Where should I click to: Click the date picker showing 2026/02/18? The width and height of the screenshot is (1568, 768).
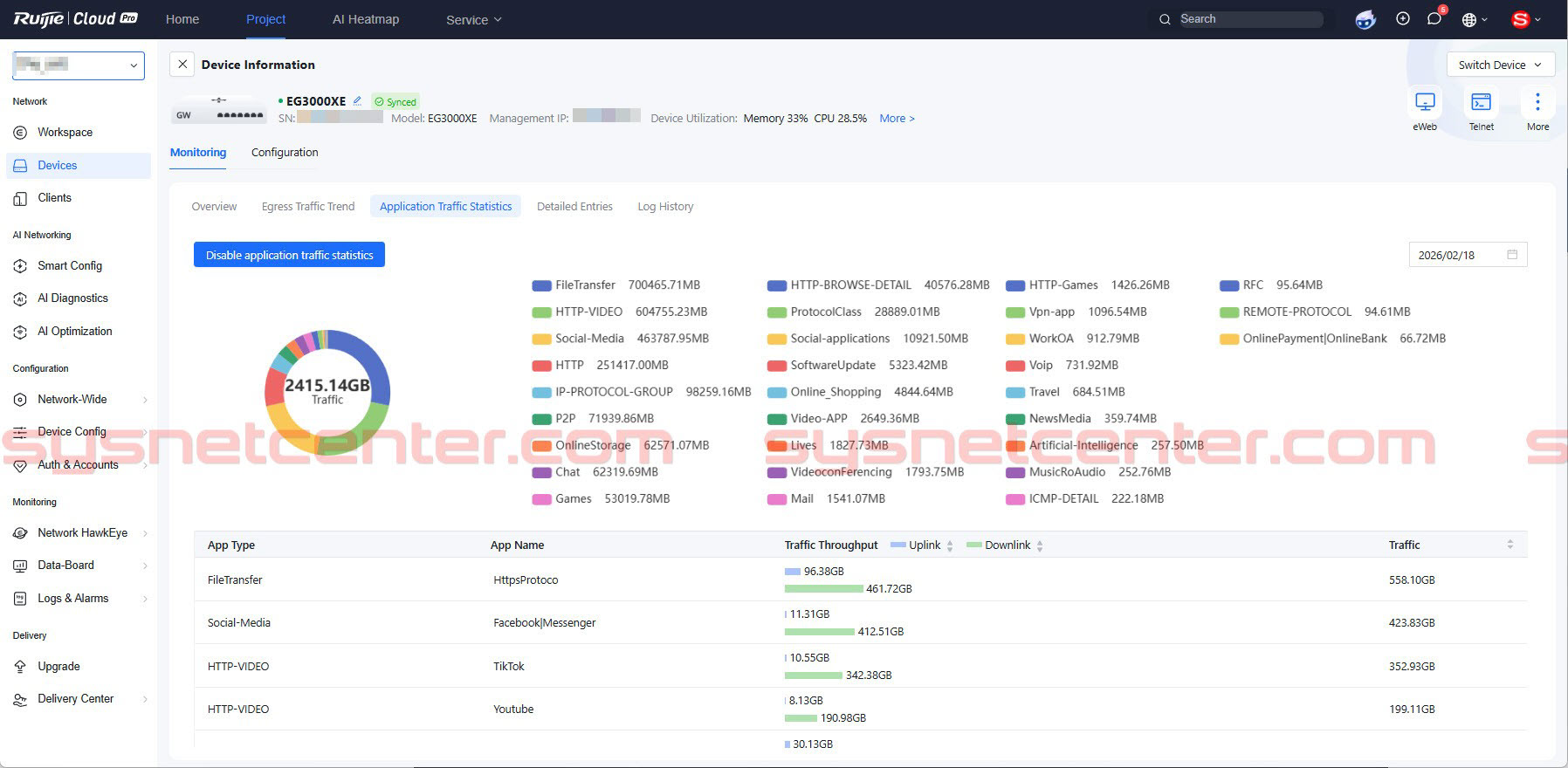pos(1468,255)
